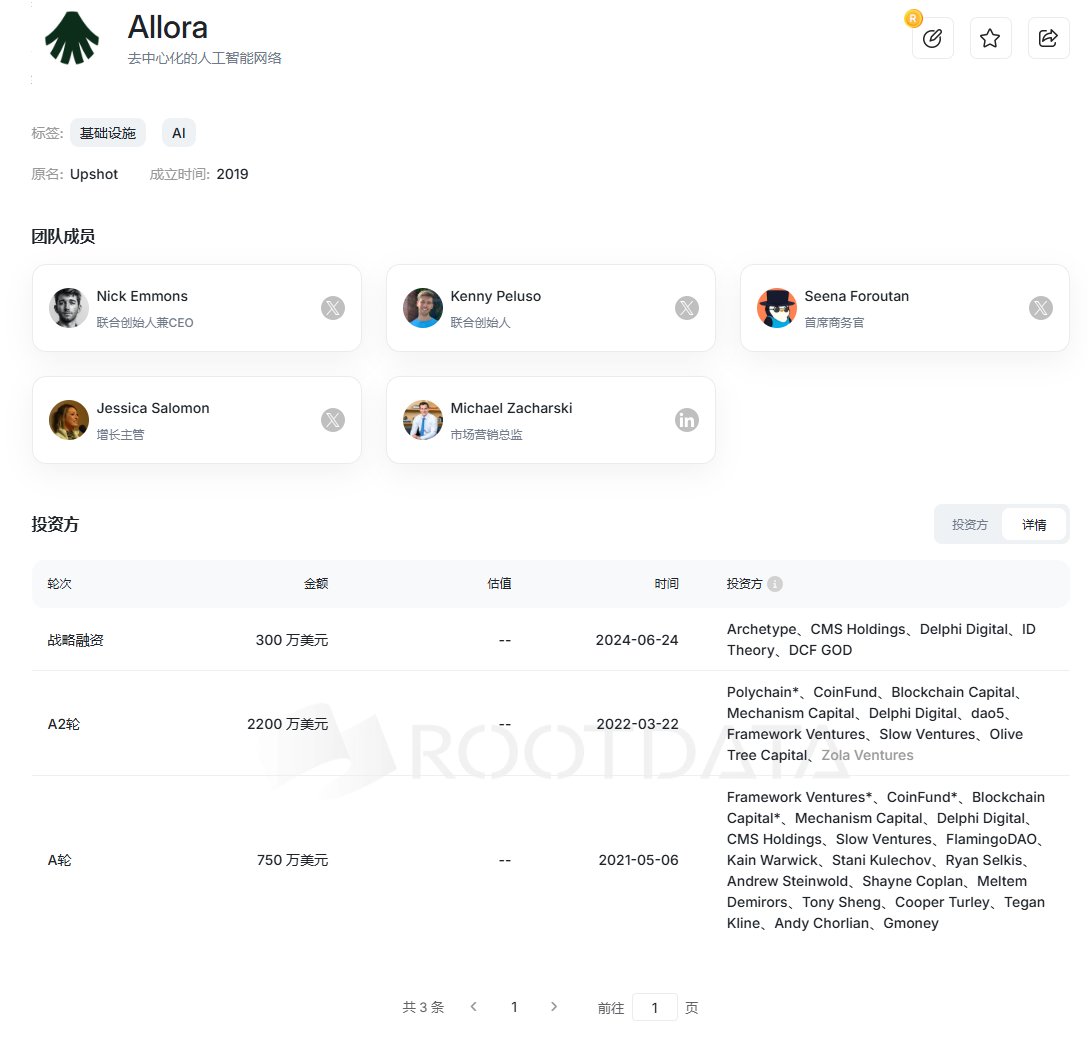
Task: Click the 300 万美元 amount
Action: pyautogui.click(x=291, y=640)
